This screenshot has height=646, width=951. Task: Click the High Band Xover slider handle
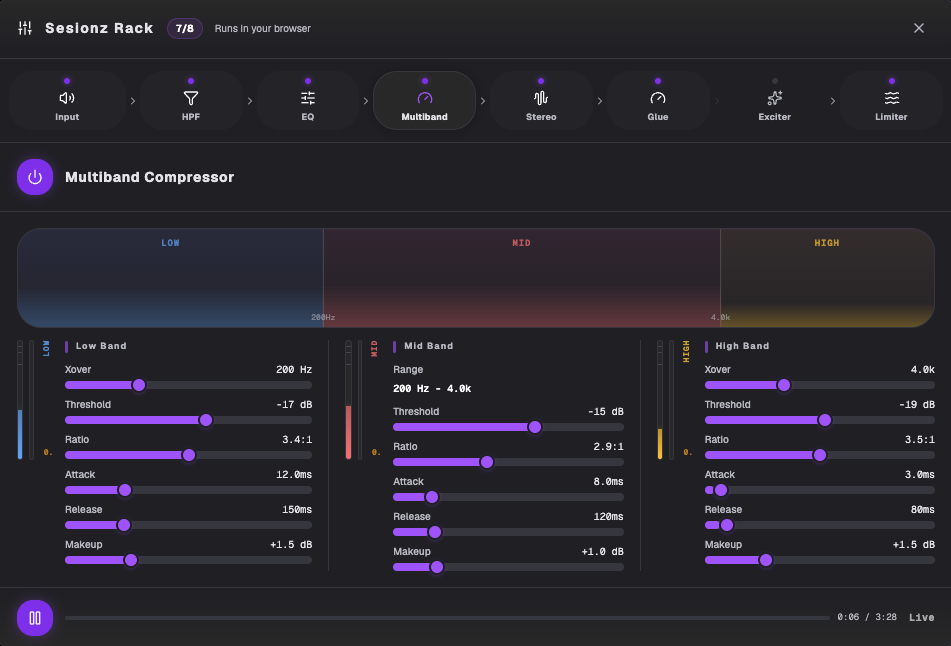(x=784, y=385)
